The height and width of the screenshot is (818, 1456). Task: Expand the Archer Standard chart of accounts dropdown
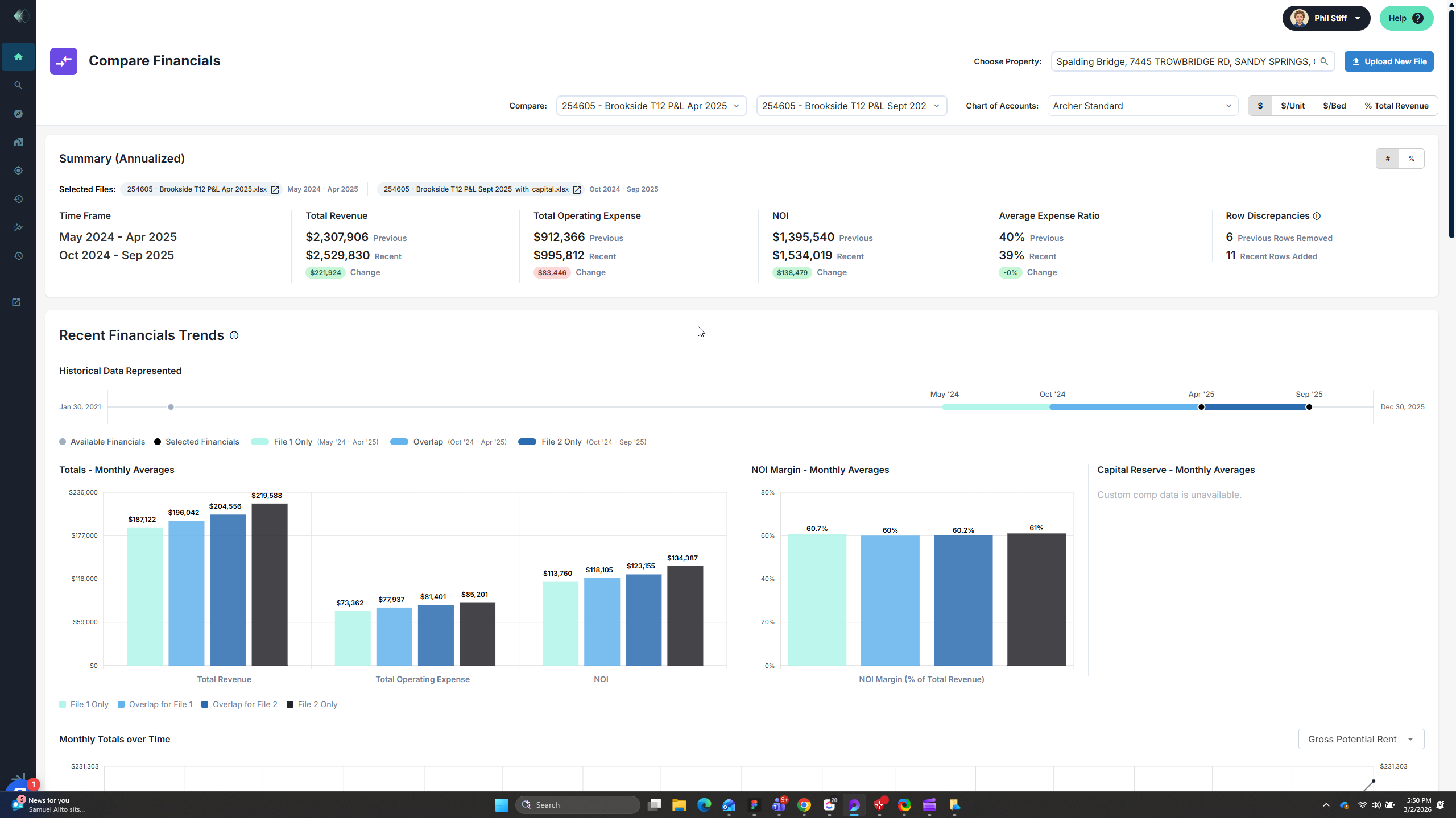(x=1142, y=106)
